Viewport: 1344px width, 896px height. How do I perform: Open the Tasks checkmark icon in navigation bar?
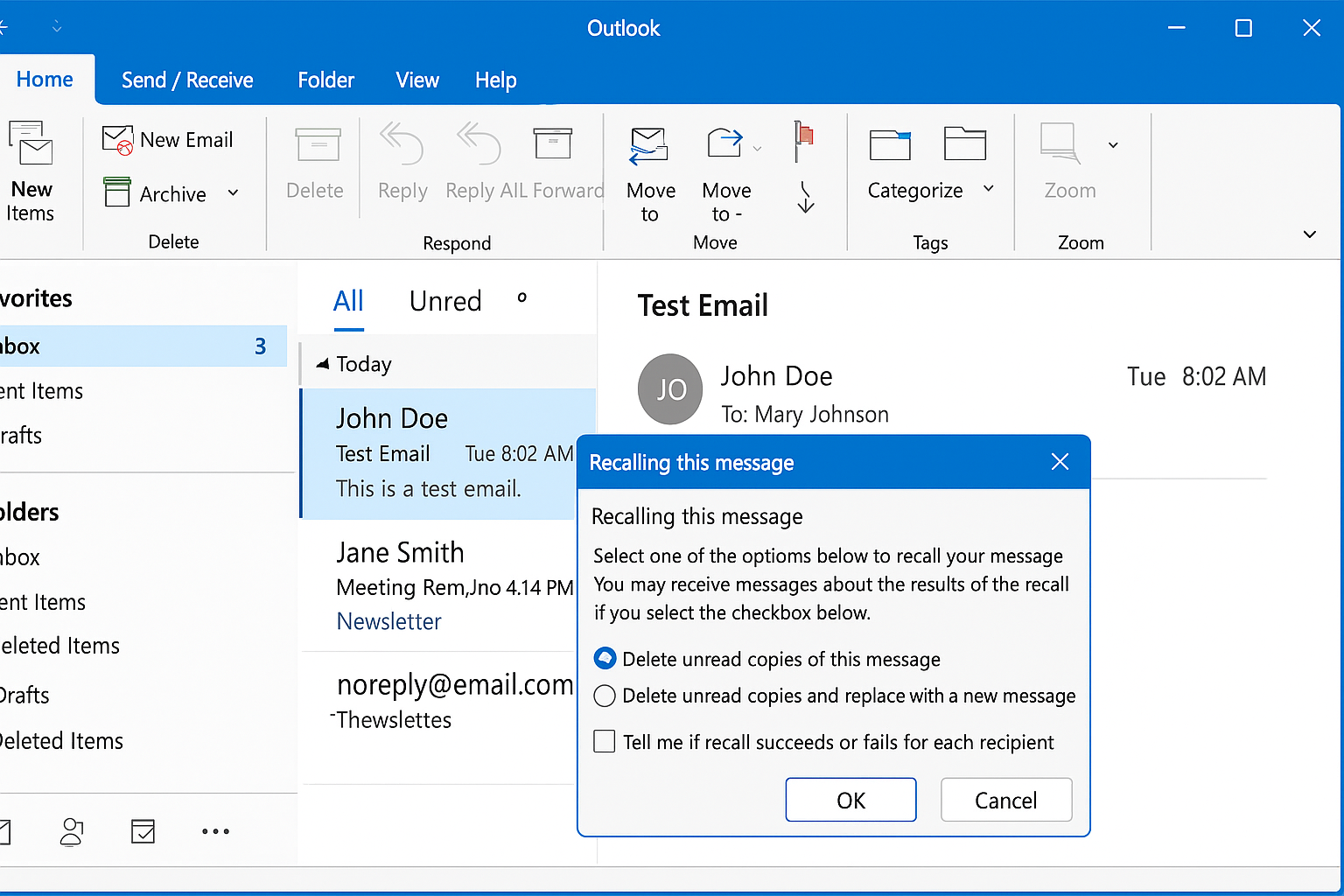tap(143, 831)
